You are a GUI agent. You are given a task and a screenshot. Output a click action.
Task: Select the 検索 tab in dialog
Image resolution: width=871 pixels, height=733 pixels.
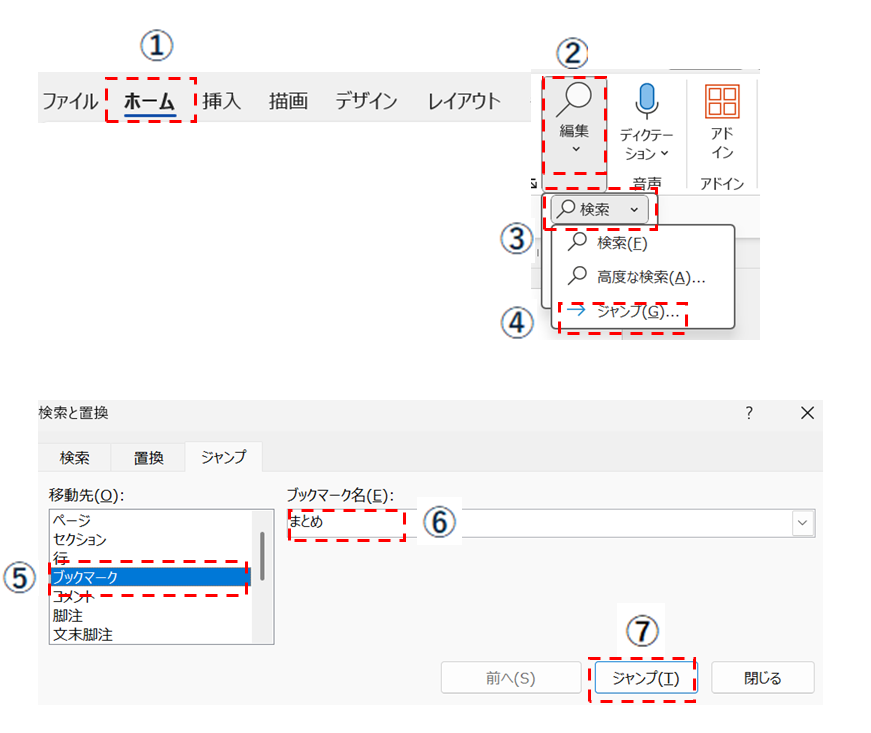(x=75, y=457)
